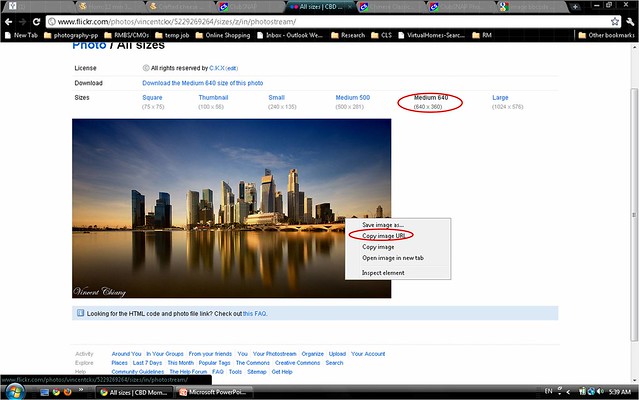The image size is (639, 400).
Task: Open Popular Tags footer link
Action: point(214,363)
